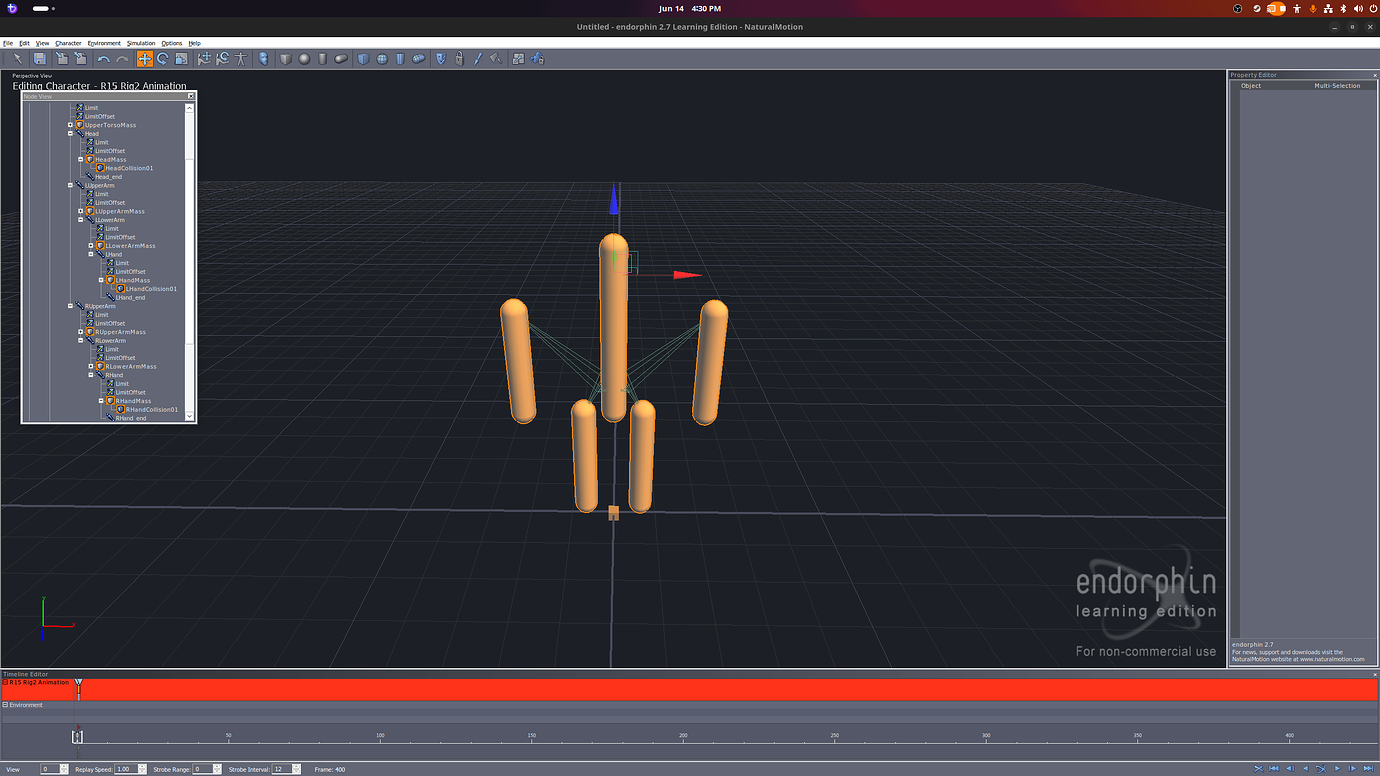Viewport: 1380px width, 776px height.
Task: Click the Undo arrow icon
Action: click(x=103, y=59)
